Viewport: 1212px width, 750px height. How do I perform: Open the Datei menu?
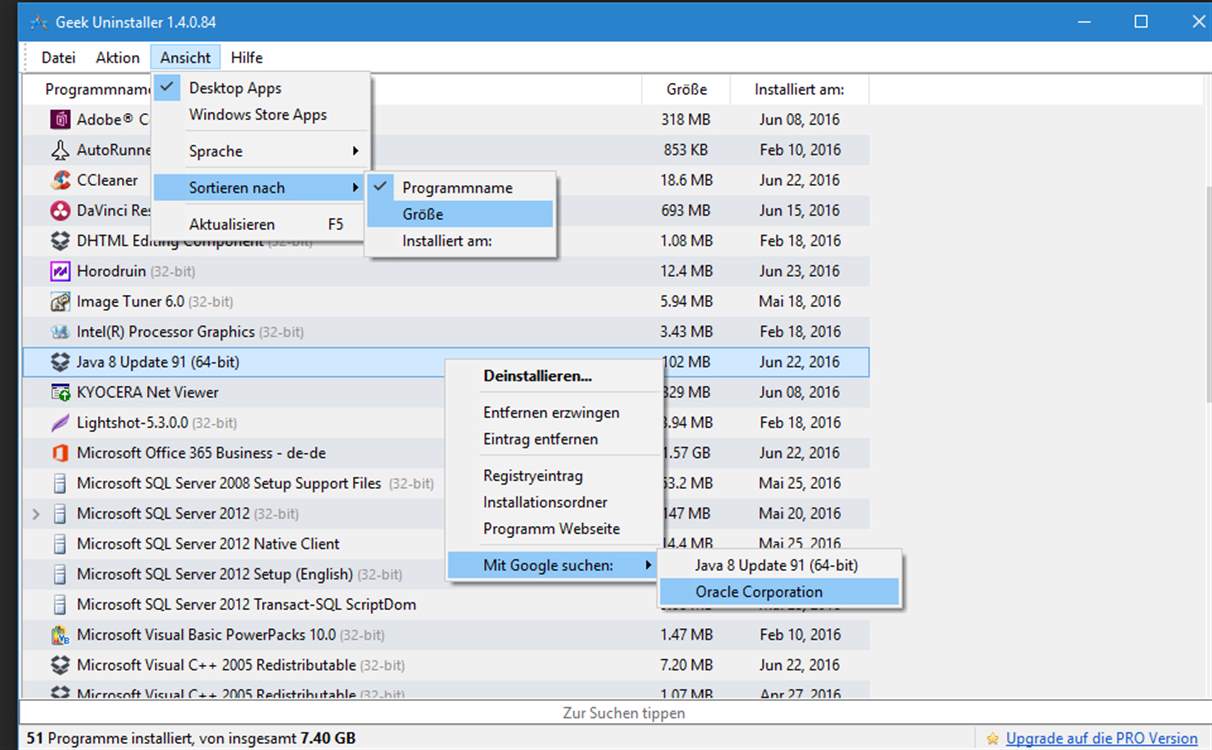59,57
